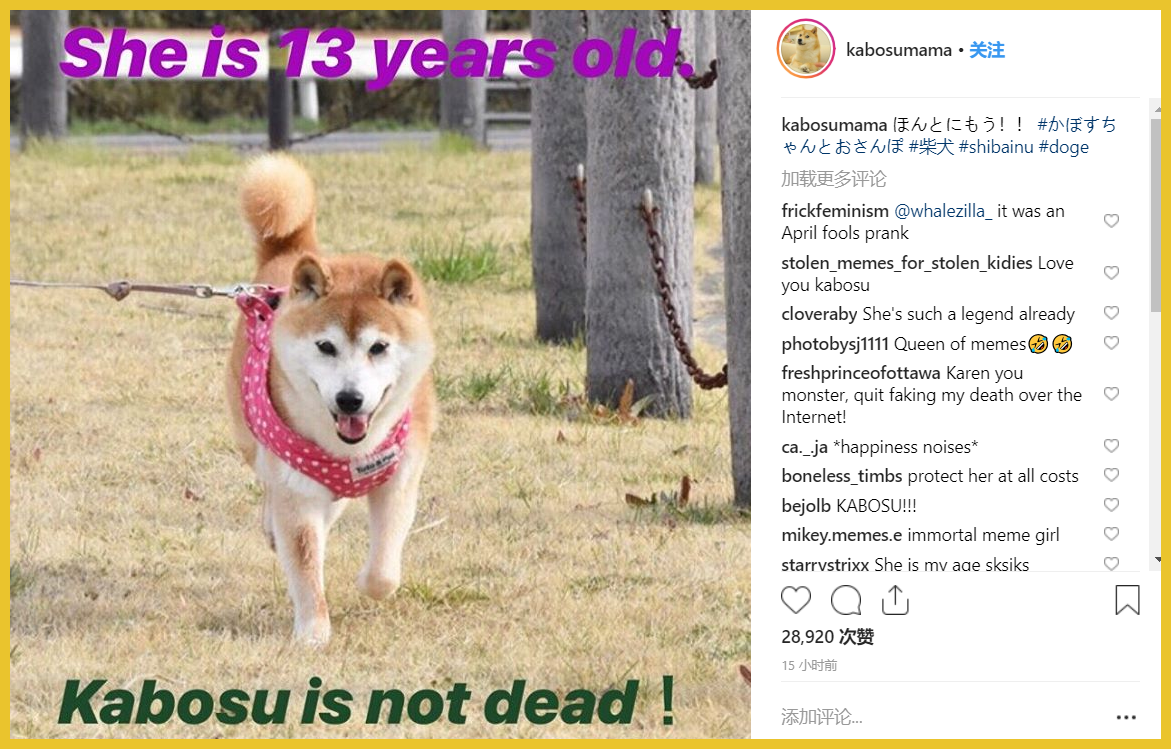Screen dimensions: 1171x749
Task: Open the three-dot more options menu
Action: [1126, 718]
